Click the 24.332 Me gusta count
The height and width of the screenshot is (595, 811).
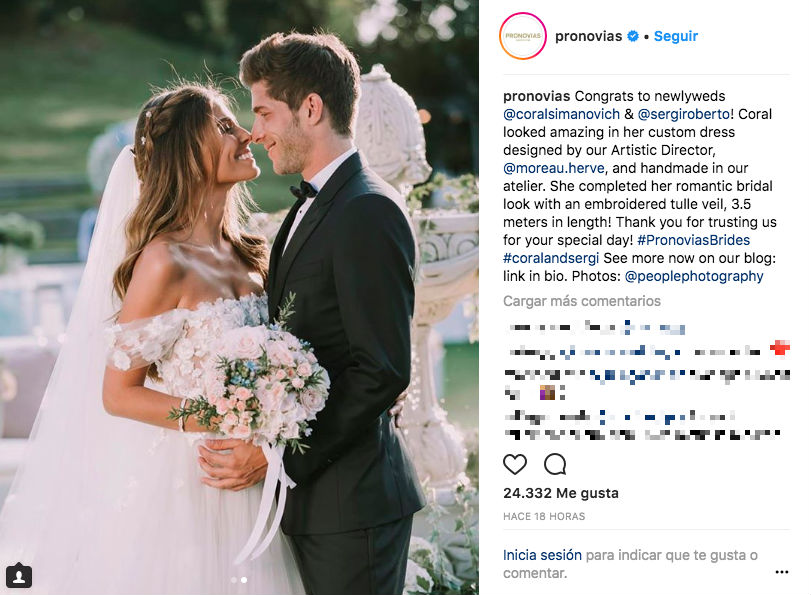tap(561, 493)
